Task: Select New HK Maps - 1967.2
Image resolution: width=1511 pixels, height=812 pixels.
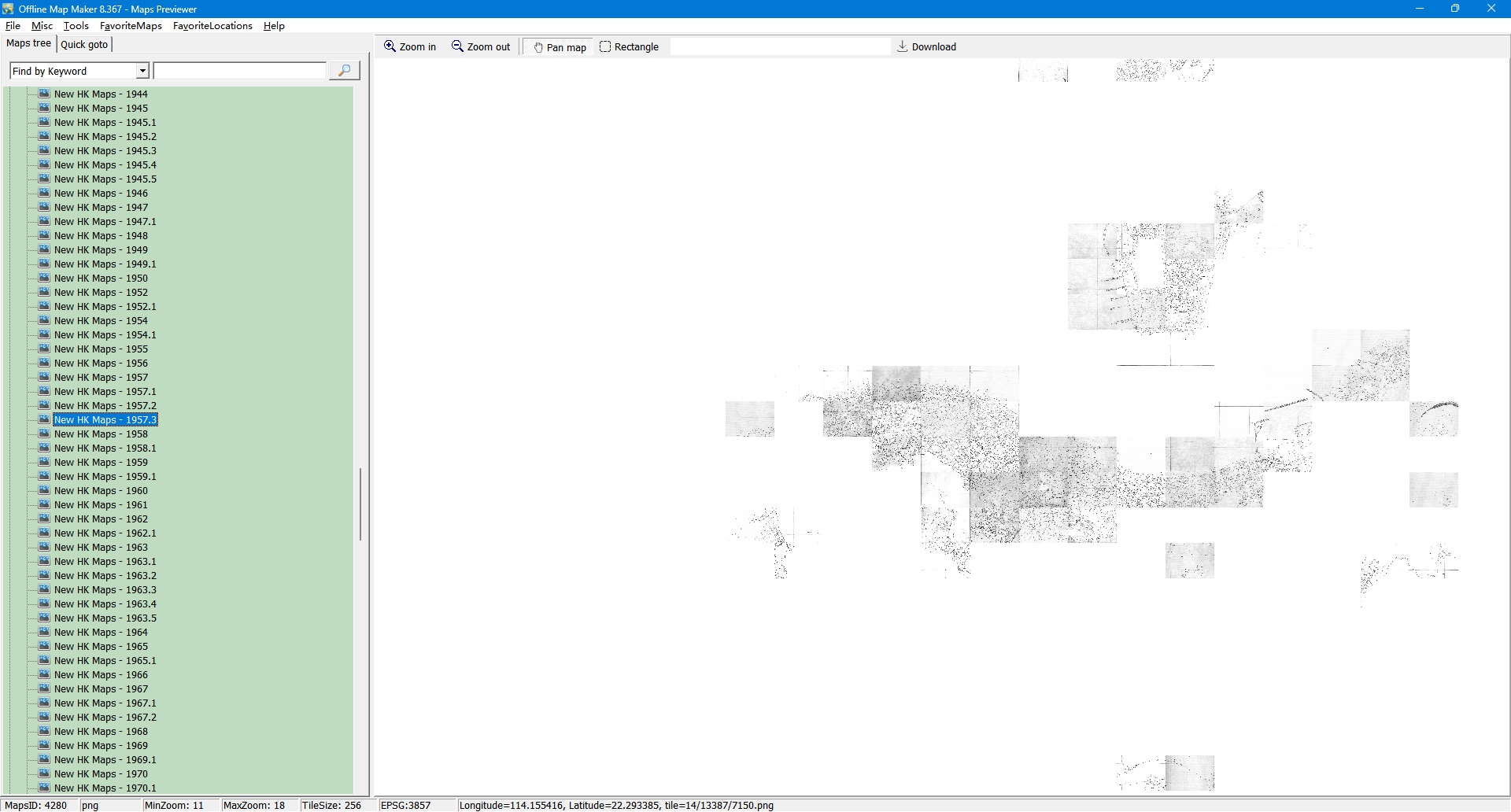Action: [105, 718]
